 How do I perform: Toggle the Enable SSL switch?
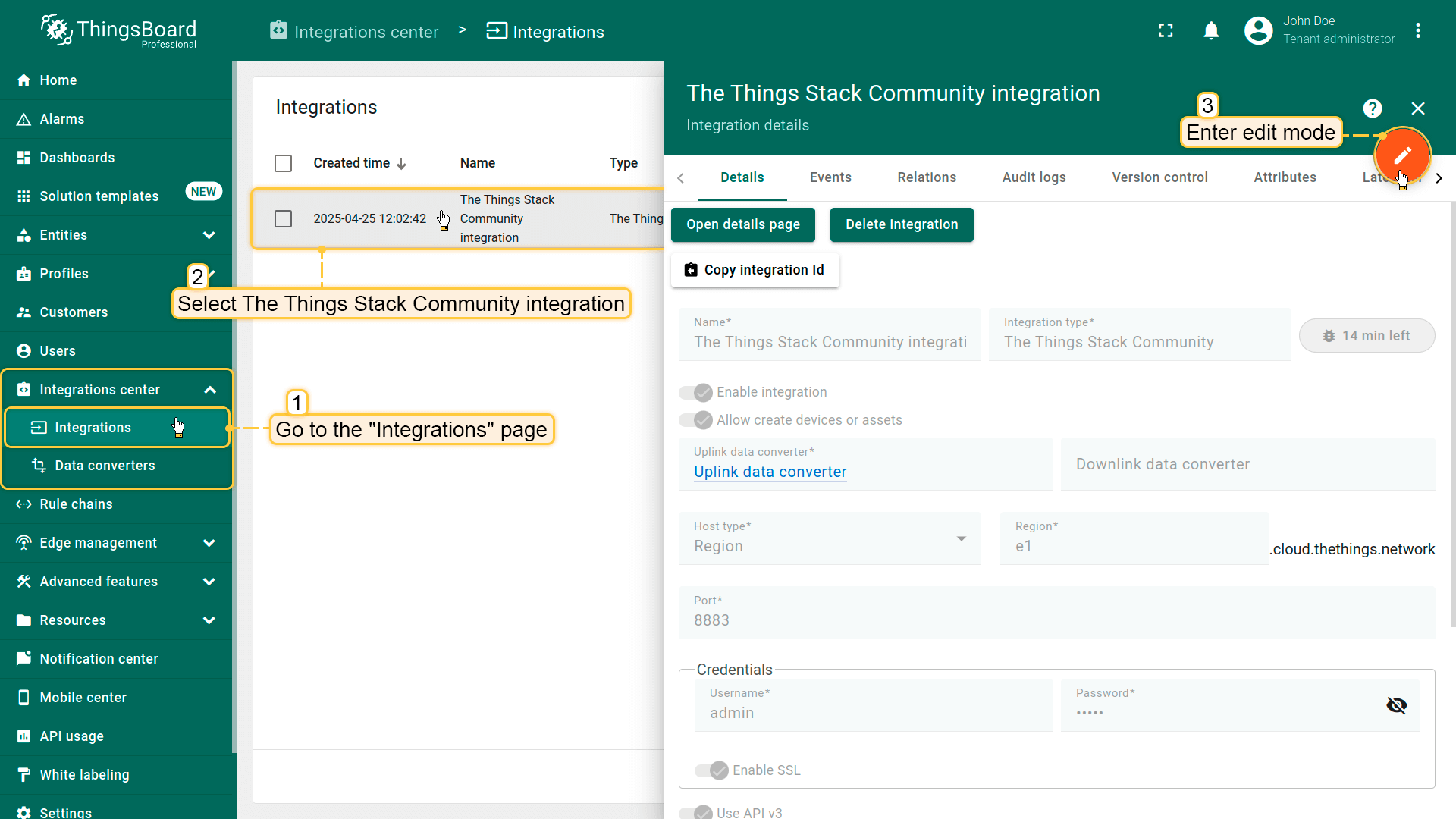point(711,770)
